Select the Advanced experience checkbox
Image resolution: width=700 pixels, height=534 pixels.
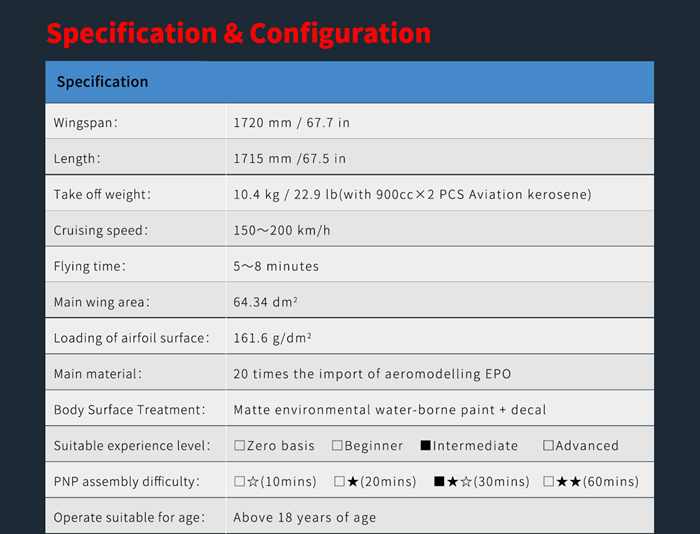(x=548, y=446)
